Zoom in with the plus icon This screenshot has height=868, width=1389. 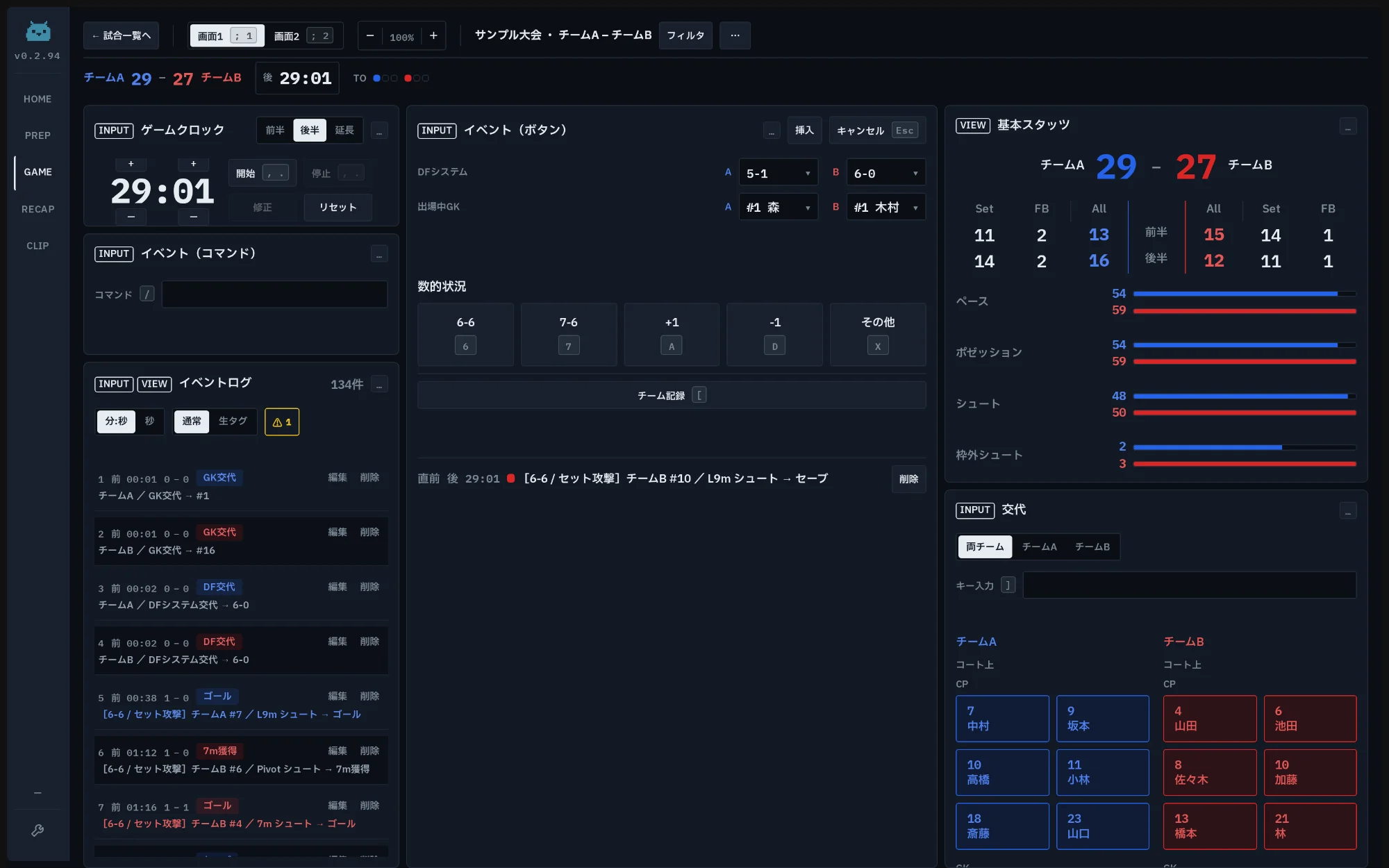433,36
